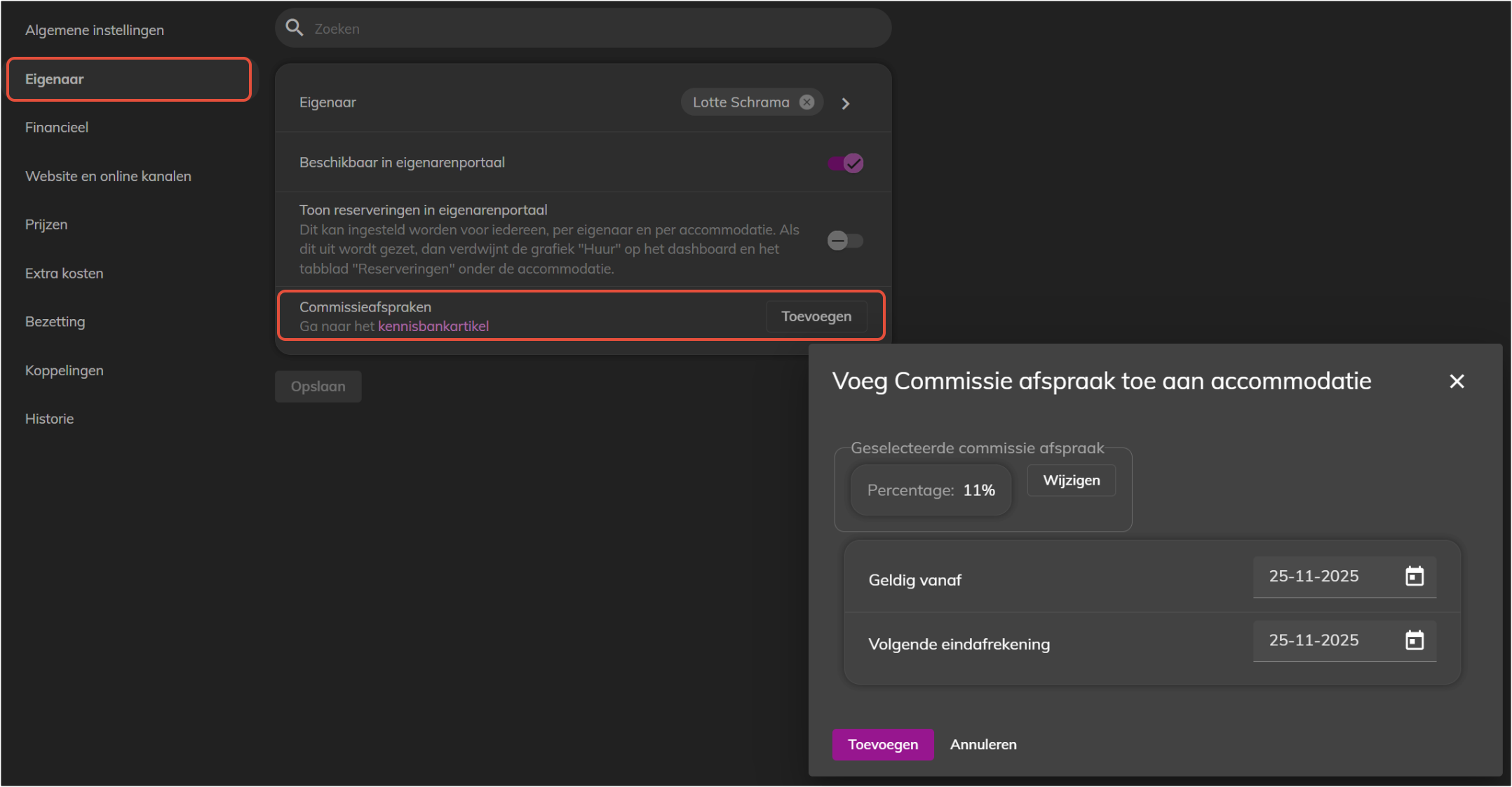The height and width of the screenshot is (787, 1512).
Task: Cancel the dialog with Annuleren
Action: [983, 744]
